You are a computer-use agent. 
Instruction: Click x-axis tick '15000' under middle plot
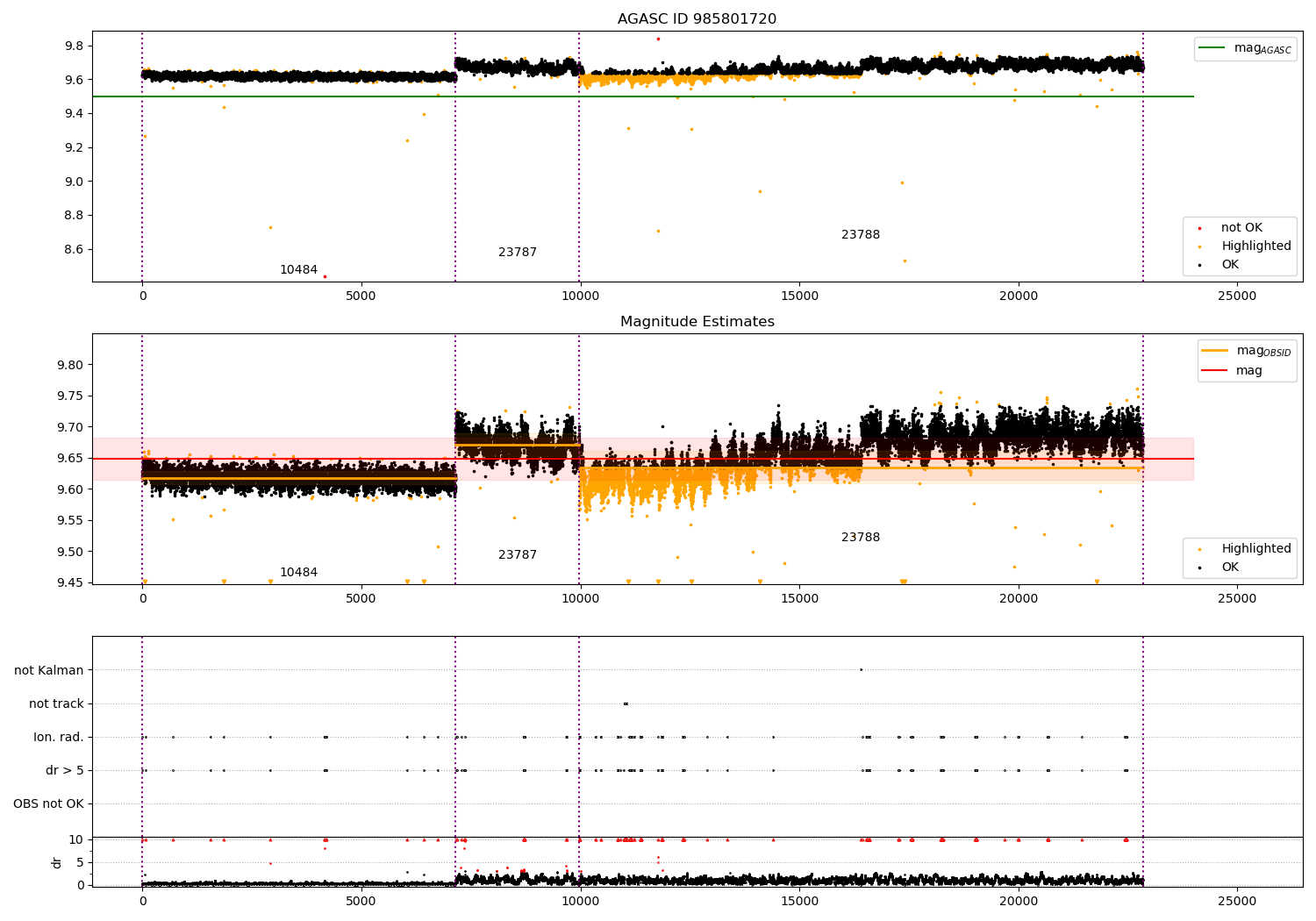pyautogui.click(x=799, y=599)
